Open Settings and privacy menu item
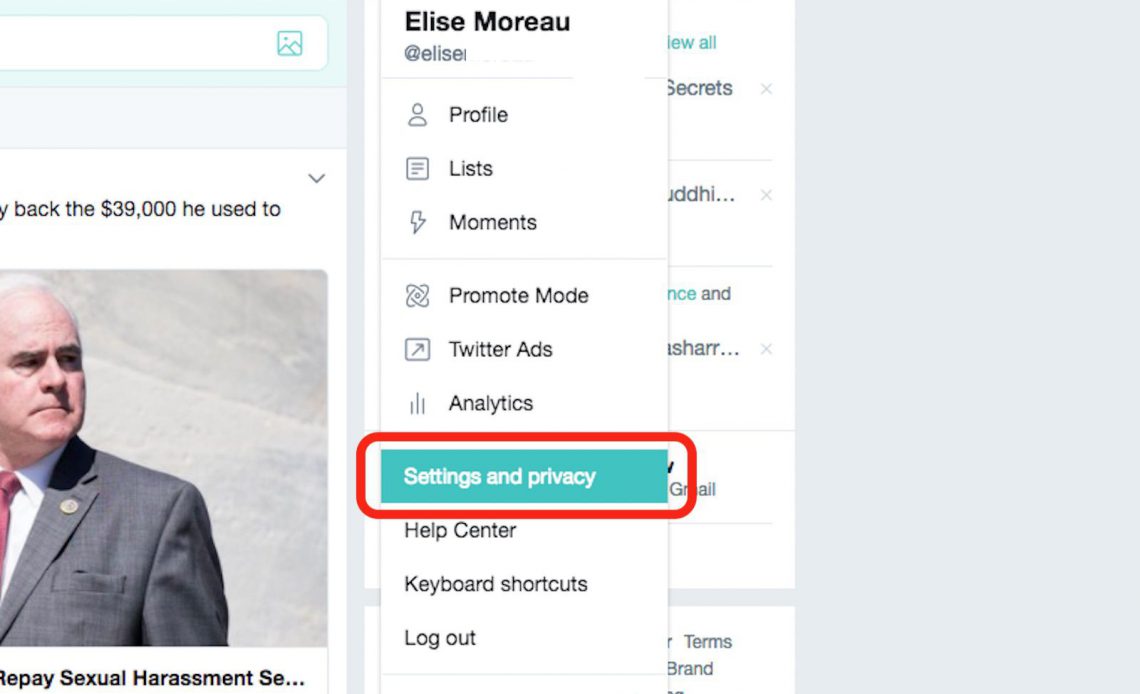The height and width of the screenshot is (694, 1140). coord(499,477)
